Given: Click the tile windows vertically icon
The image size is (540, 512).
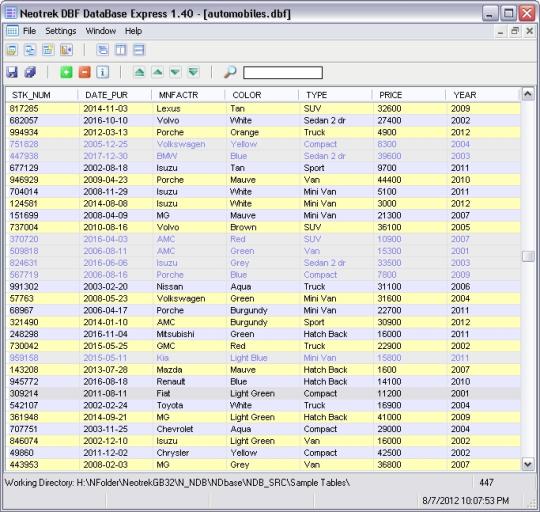Looking at the screenshot, I should [121, 50].
